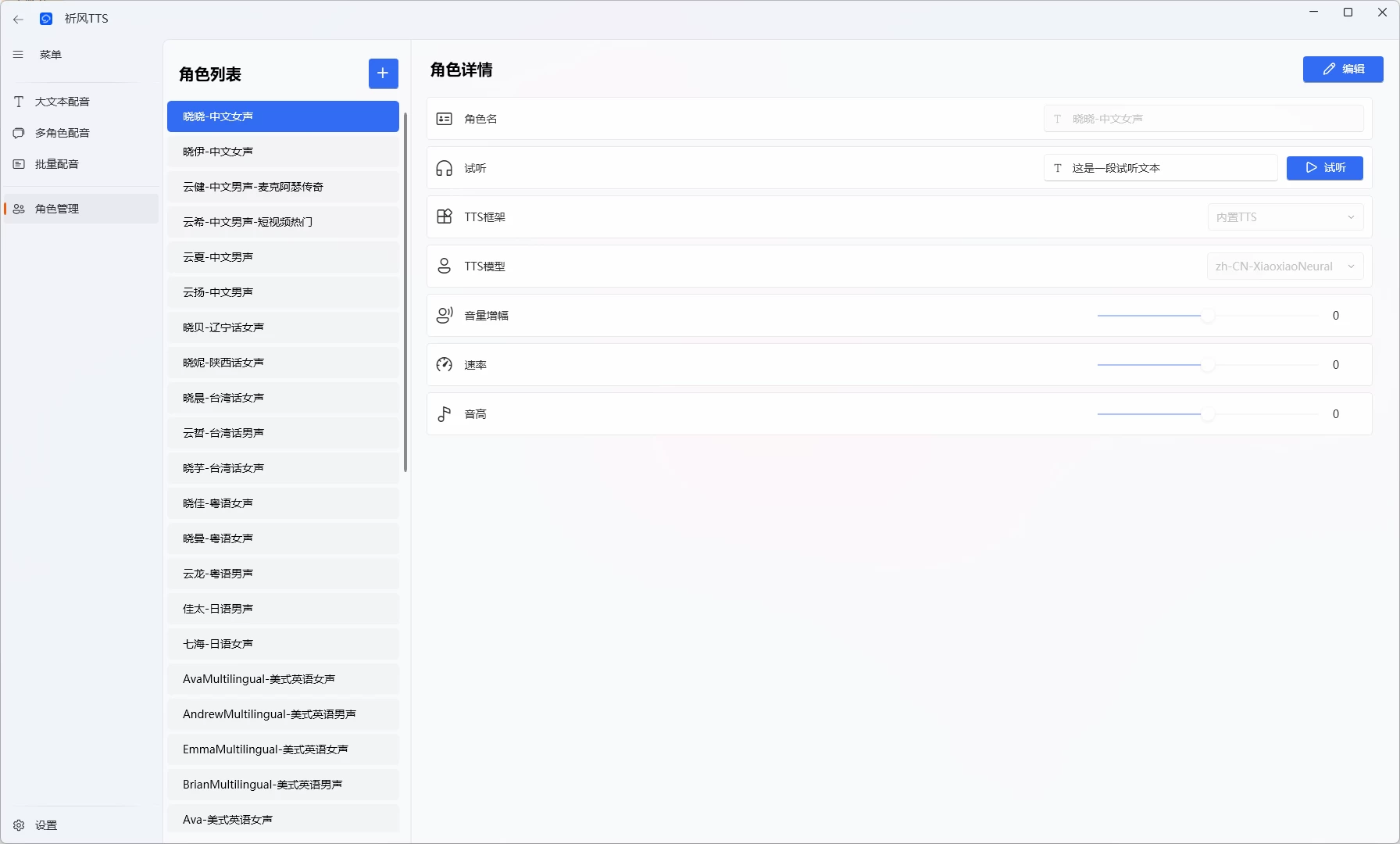
Task: Select 角色管理 in sidebar
Action: pos(81,209)
